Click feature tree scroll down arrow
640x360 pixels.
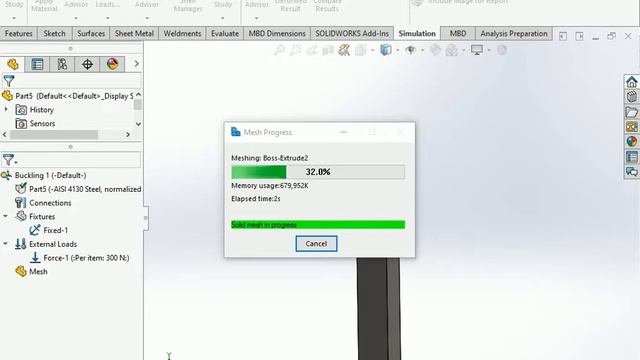[138, 124]
